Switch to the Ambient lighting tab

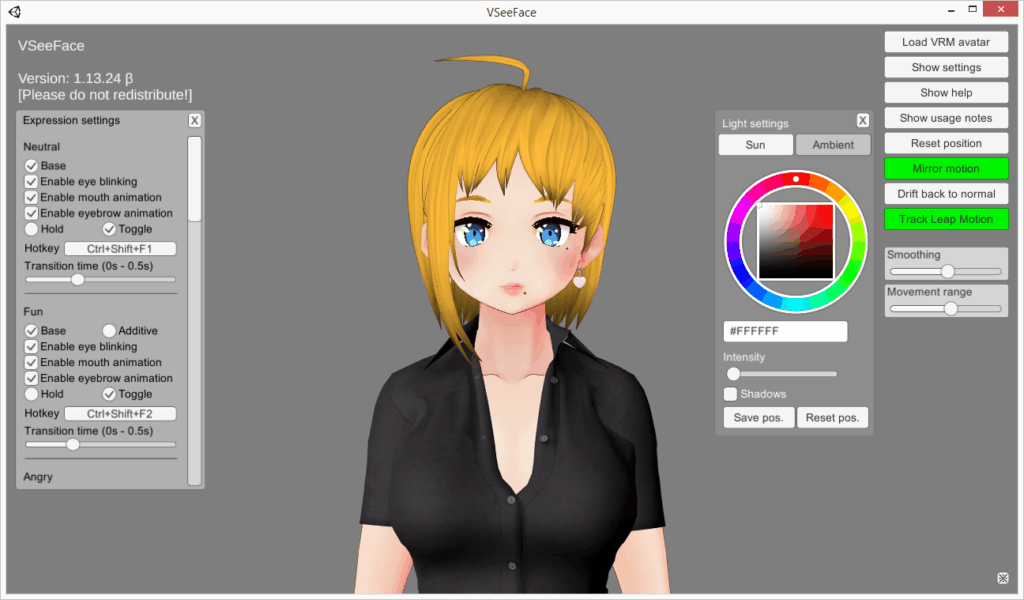point(833,144)
